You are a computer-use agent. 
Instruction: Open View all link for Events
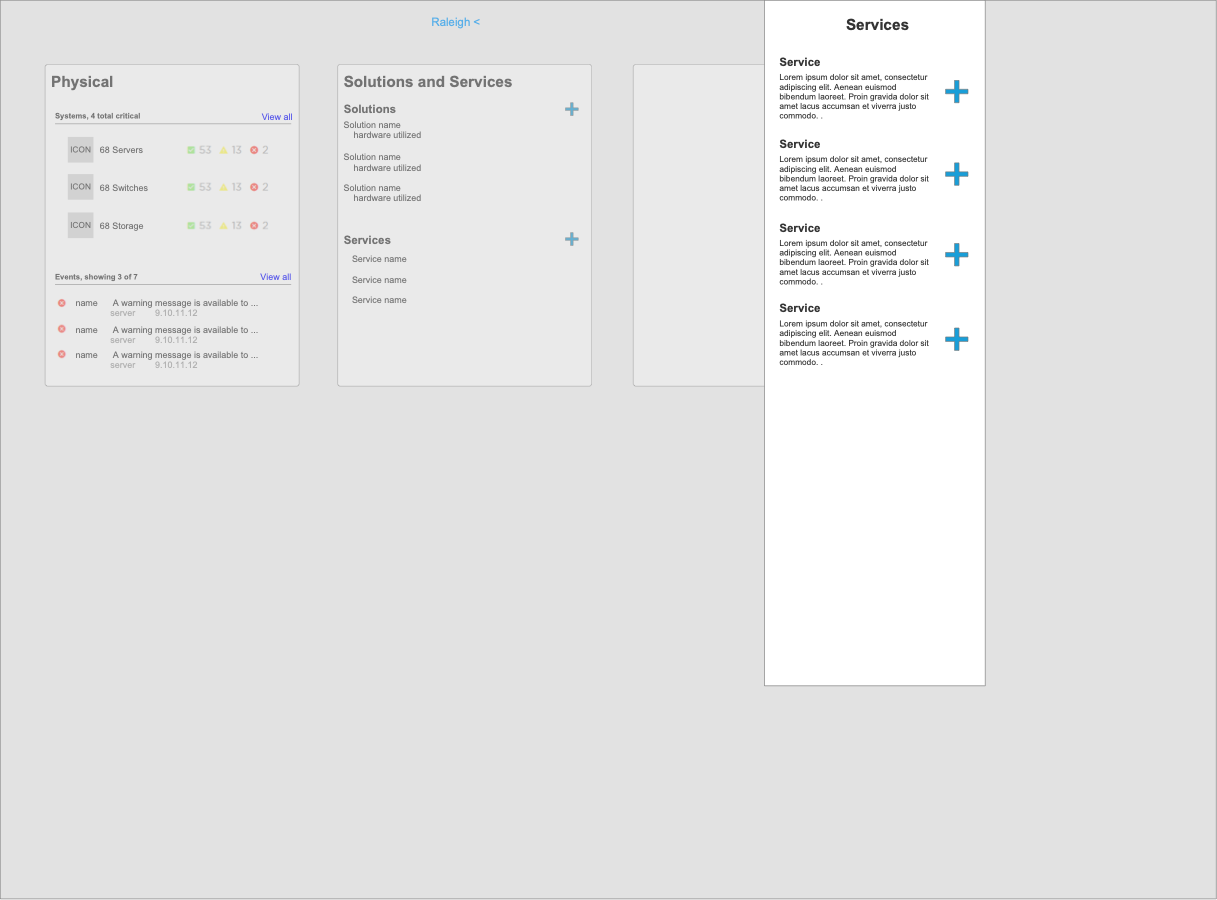[275, 277]
